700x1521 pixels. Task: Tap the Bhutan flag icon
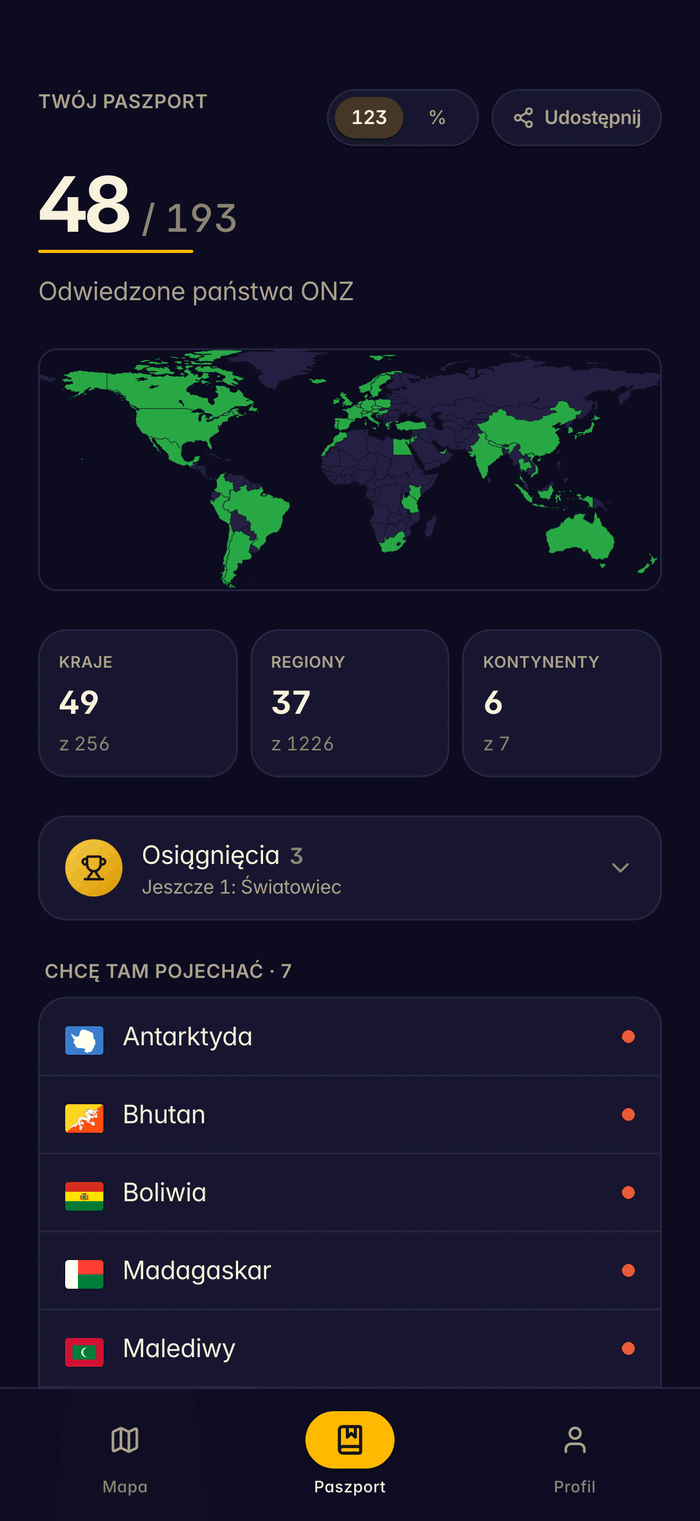(x=84, y=1118)
